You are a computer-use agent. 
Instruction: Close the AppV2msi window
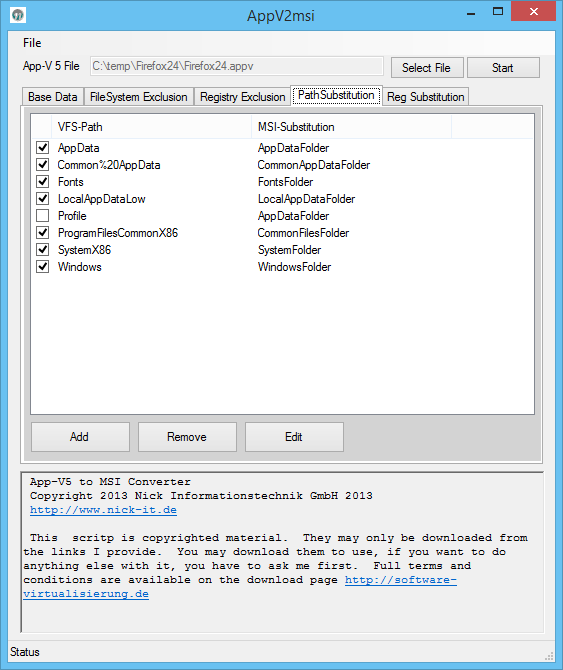click(534, 12)
